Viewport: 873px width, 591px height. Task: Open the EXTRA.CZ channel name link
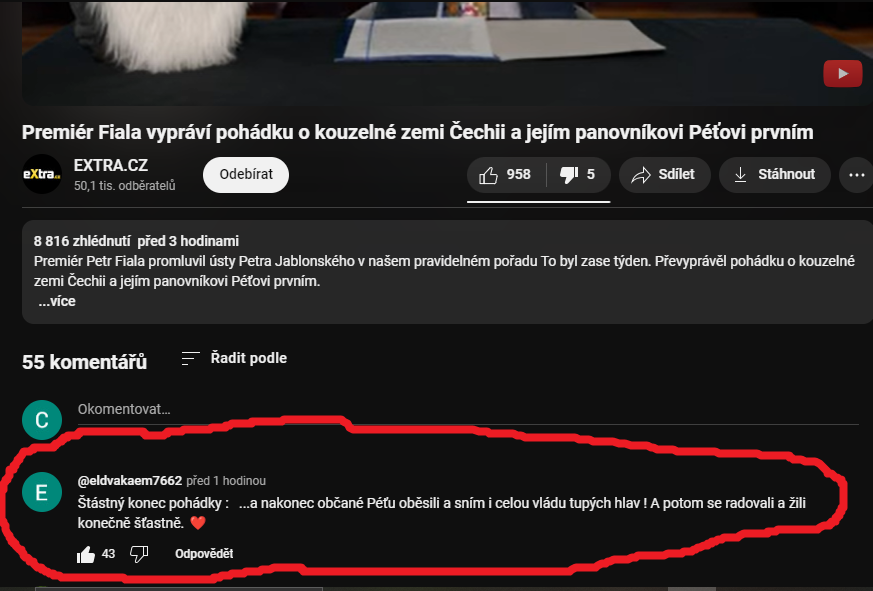[x=111, y=165]
